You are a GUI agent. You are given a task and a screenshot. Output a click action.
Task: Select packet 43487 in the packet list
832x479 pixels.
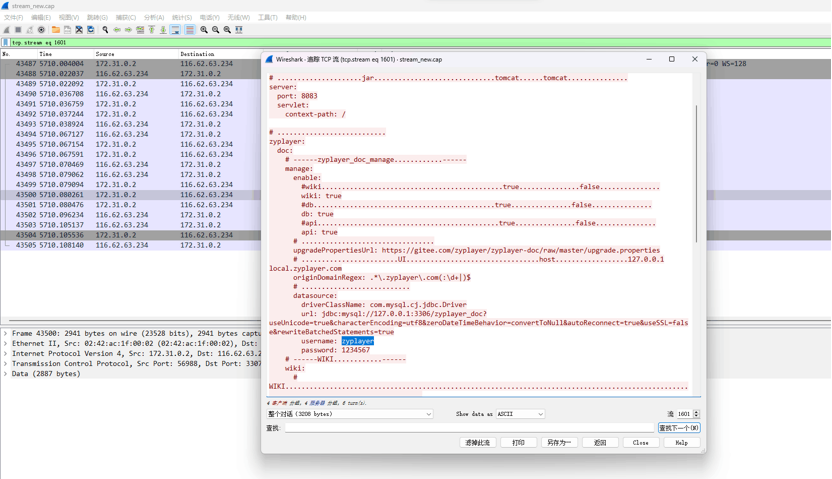click(x=131, y=64)
